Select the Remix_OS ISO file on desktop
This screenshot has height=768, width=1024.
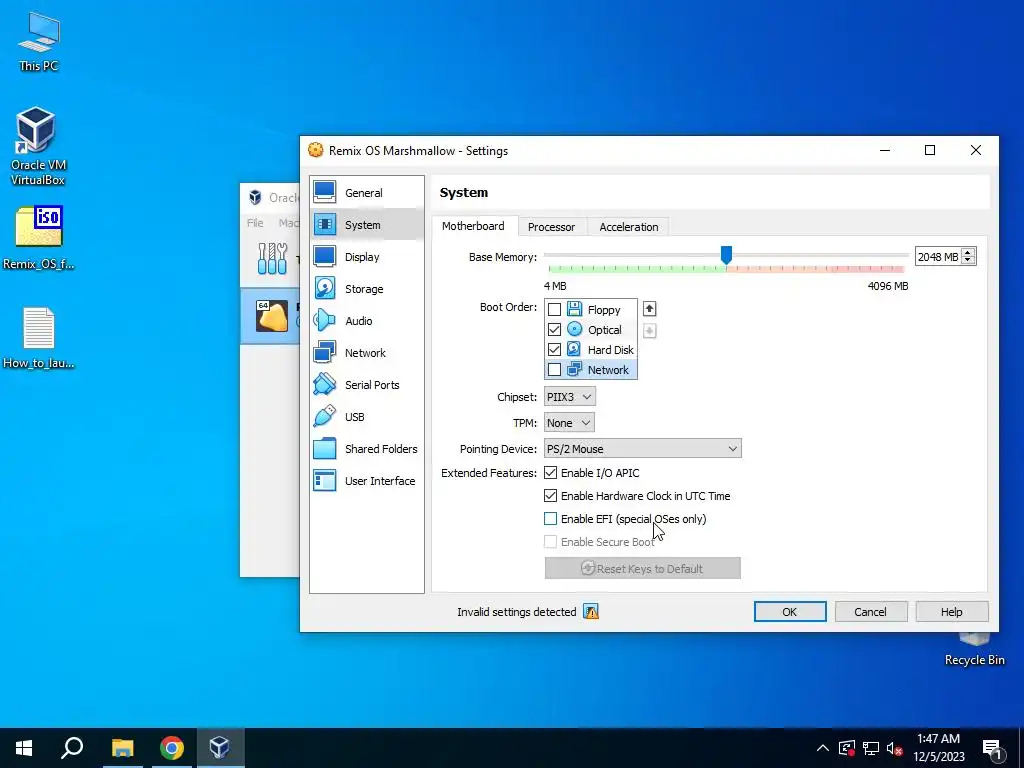click(39, 238)
